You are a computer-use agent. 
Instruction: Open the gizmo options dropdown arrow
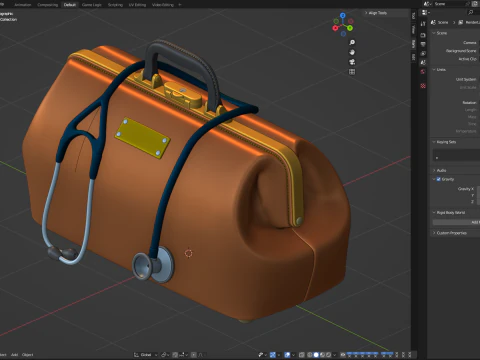click(279, 355)
